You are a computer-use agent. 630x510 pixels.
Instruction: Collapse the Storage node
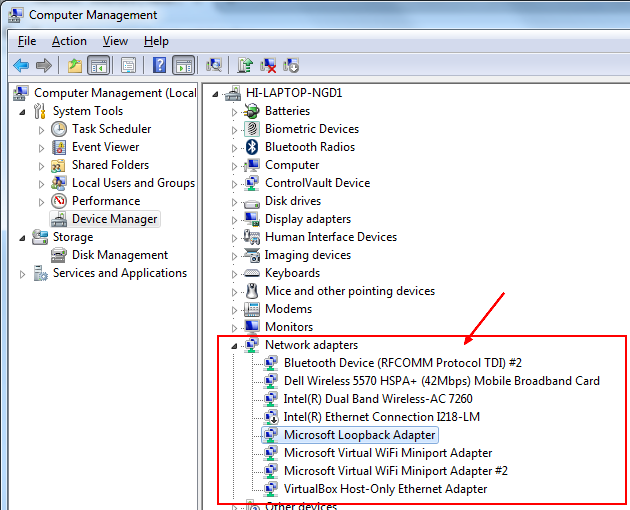[22, 238]
